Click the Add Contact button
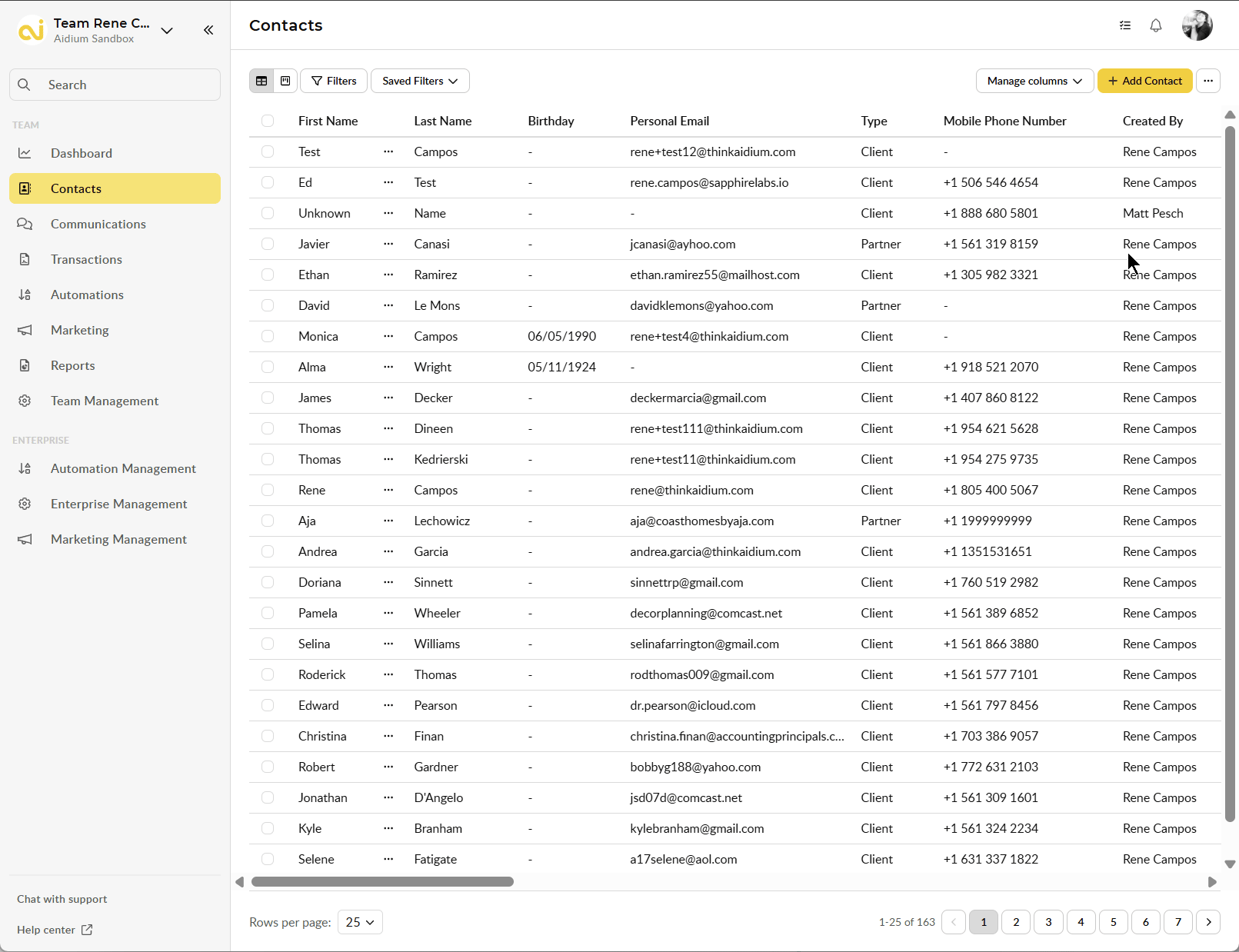Screen dimensions: 1239x952 [x=1144, y=81]
